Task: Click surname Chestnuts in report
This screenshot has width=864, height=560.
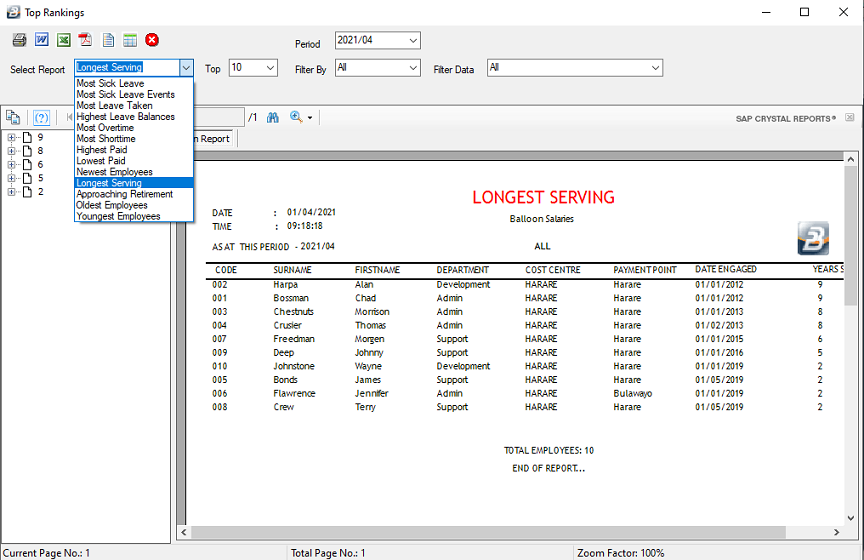Action: tap(293, 312)
